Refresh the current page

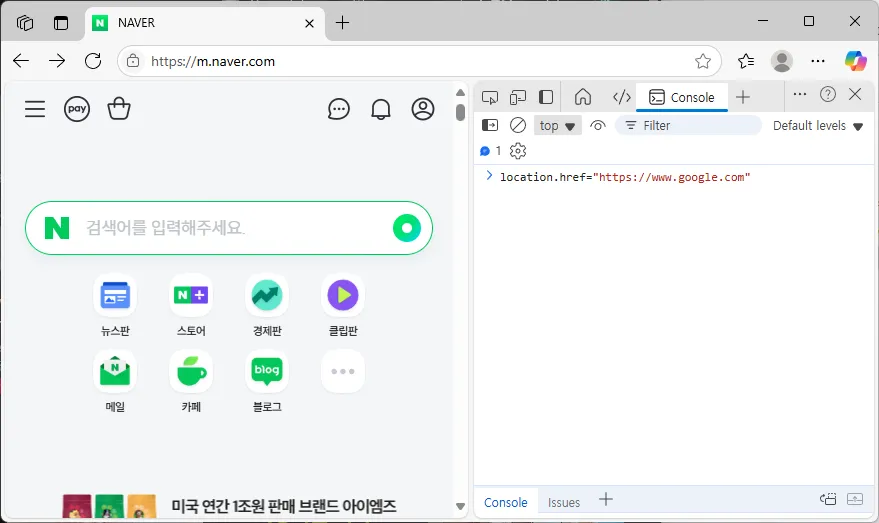point(93,61)
